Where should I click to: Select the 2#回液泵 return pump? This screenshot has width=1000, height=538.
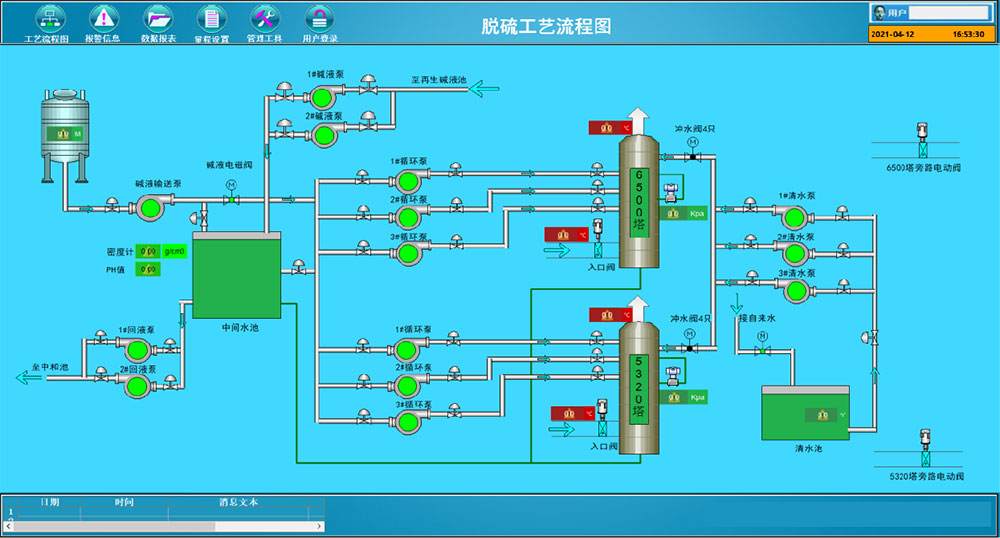137,386
